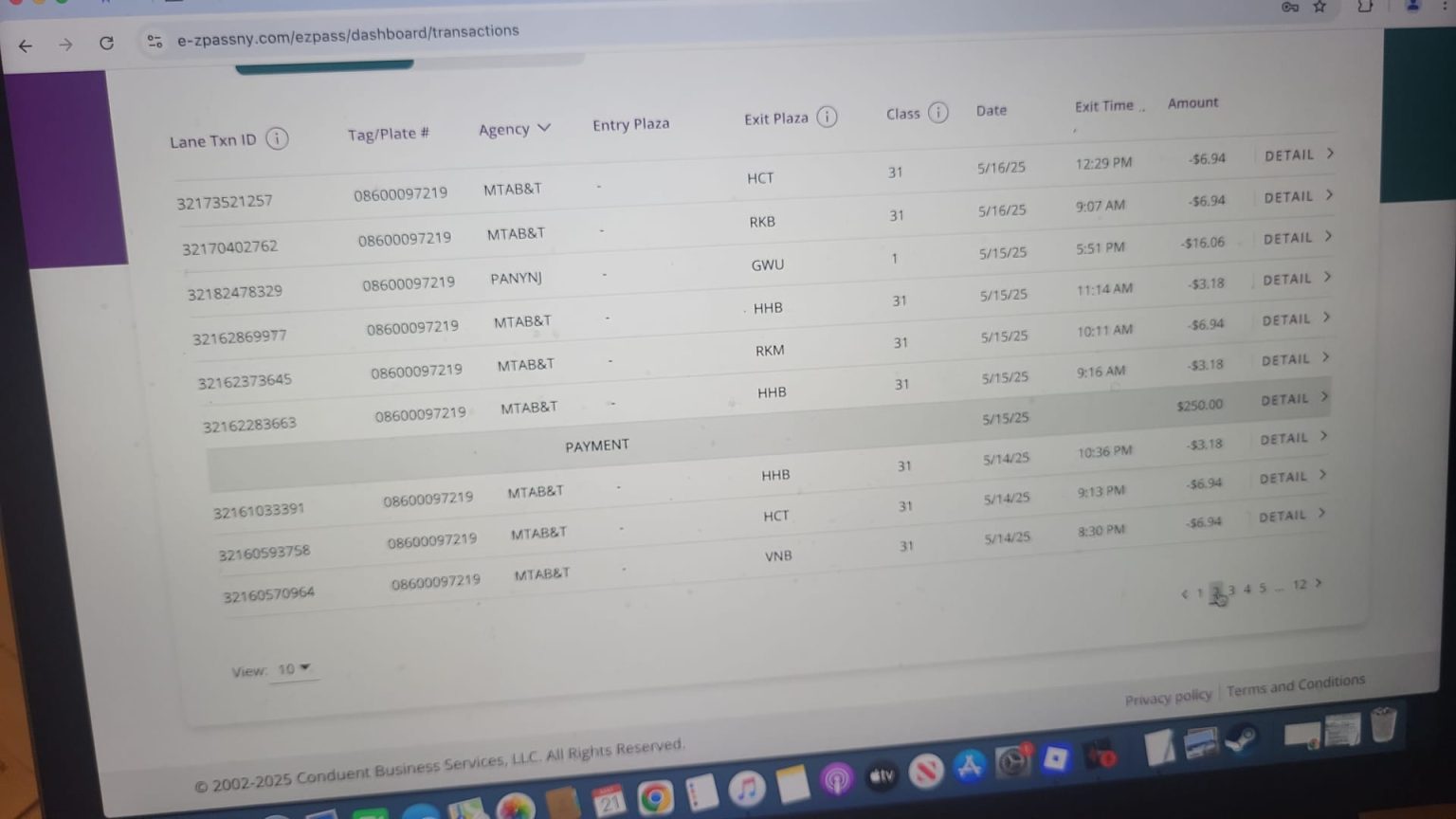Open News app from the Dock
Viewport: 1456px width, 819px height.
925,771
